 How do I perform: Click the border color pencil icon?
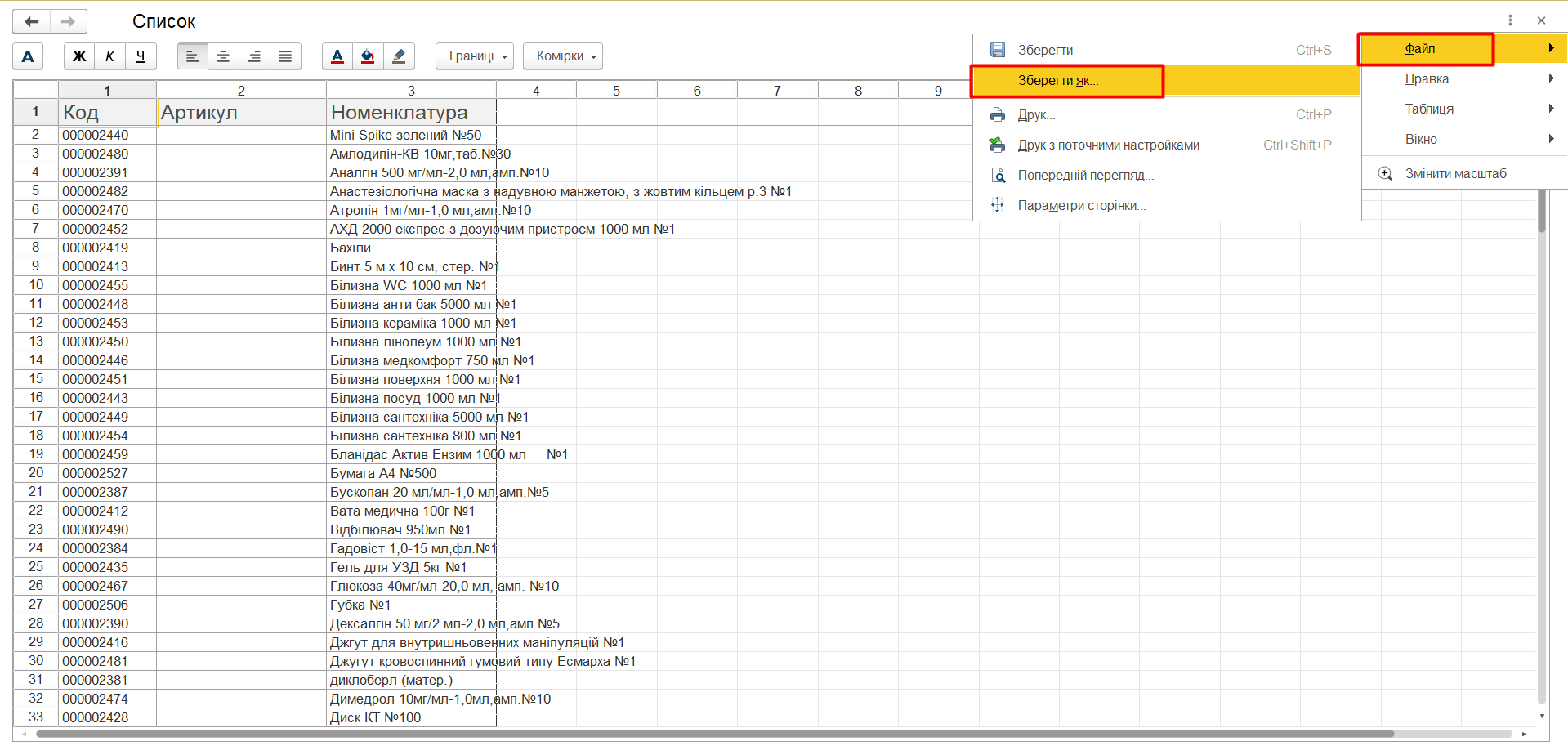click(399, 56)
